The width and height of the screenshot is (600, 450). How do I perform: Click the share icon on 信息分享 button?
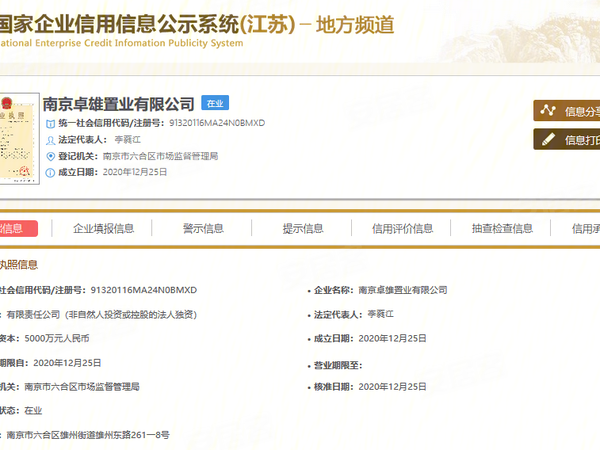click(x=548, y=111)
